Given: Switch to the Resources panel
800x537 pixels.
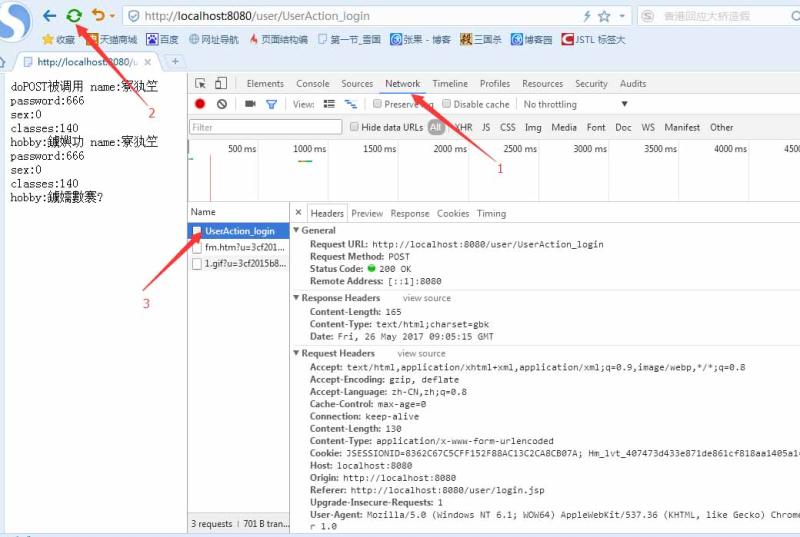Looking at the screenshot, I should point(542,84).
